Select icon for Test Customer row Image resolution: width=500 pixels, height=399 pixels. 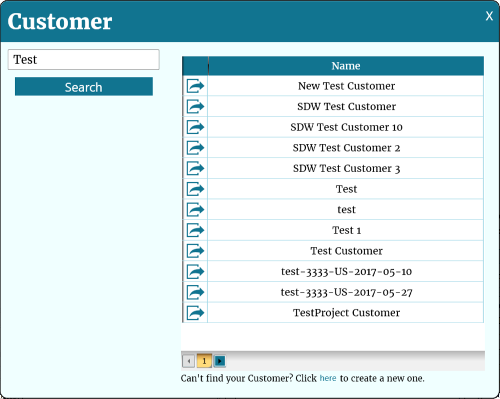[x=195, y=251]
